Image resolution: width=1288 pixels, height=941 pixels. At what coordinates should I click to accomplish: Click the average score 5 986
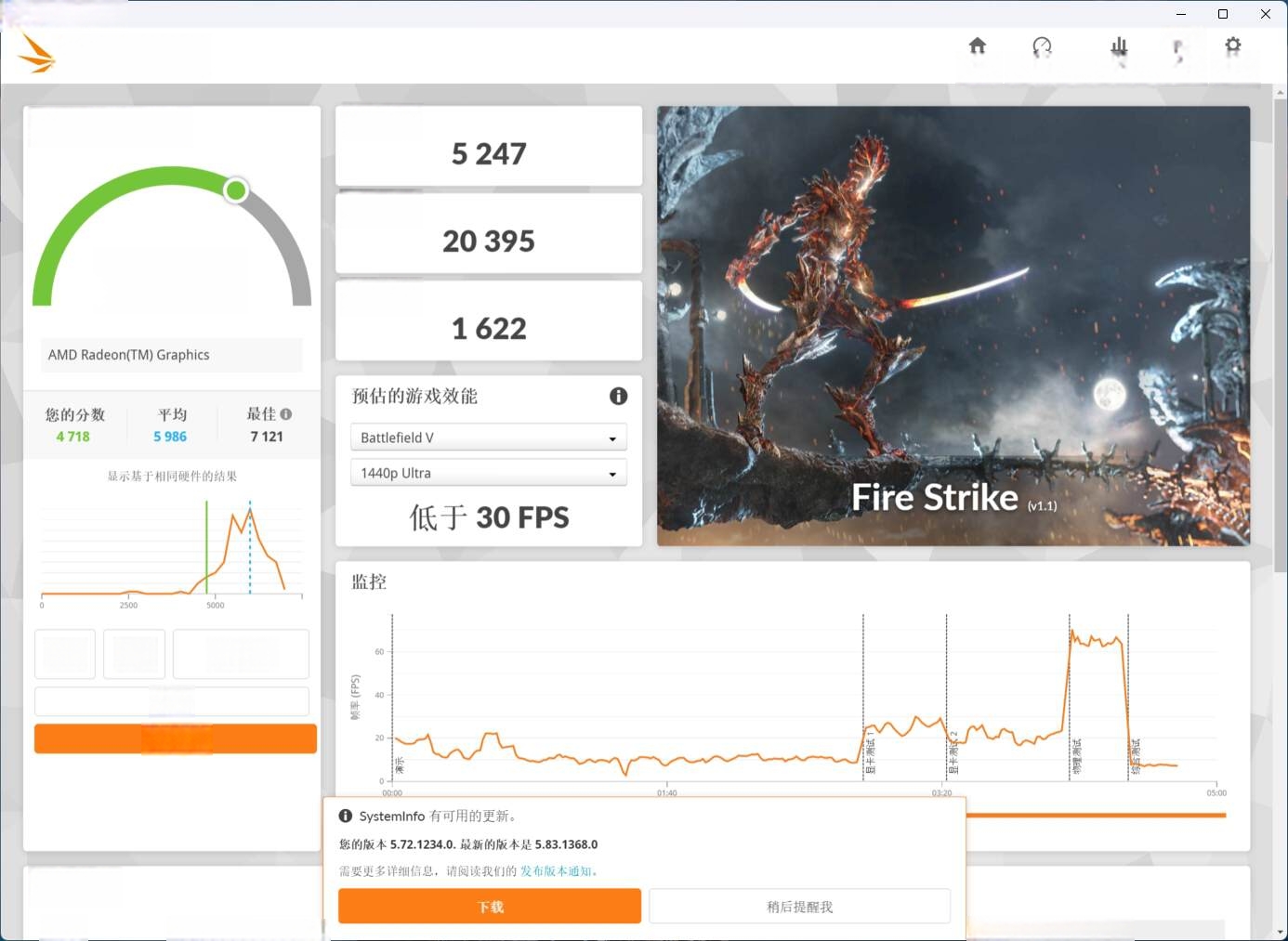tap(170, 437)
